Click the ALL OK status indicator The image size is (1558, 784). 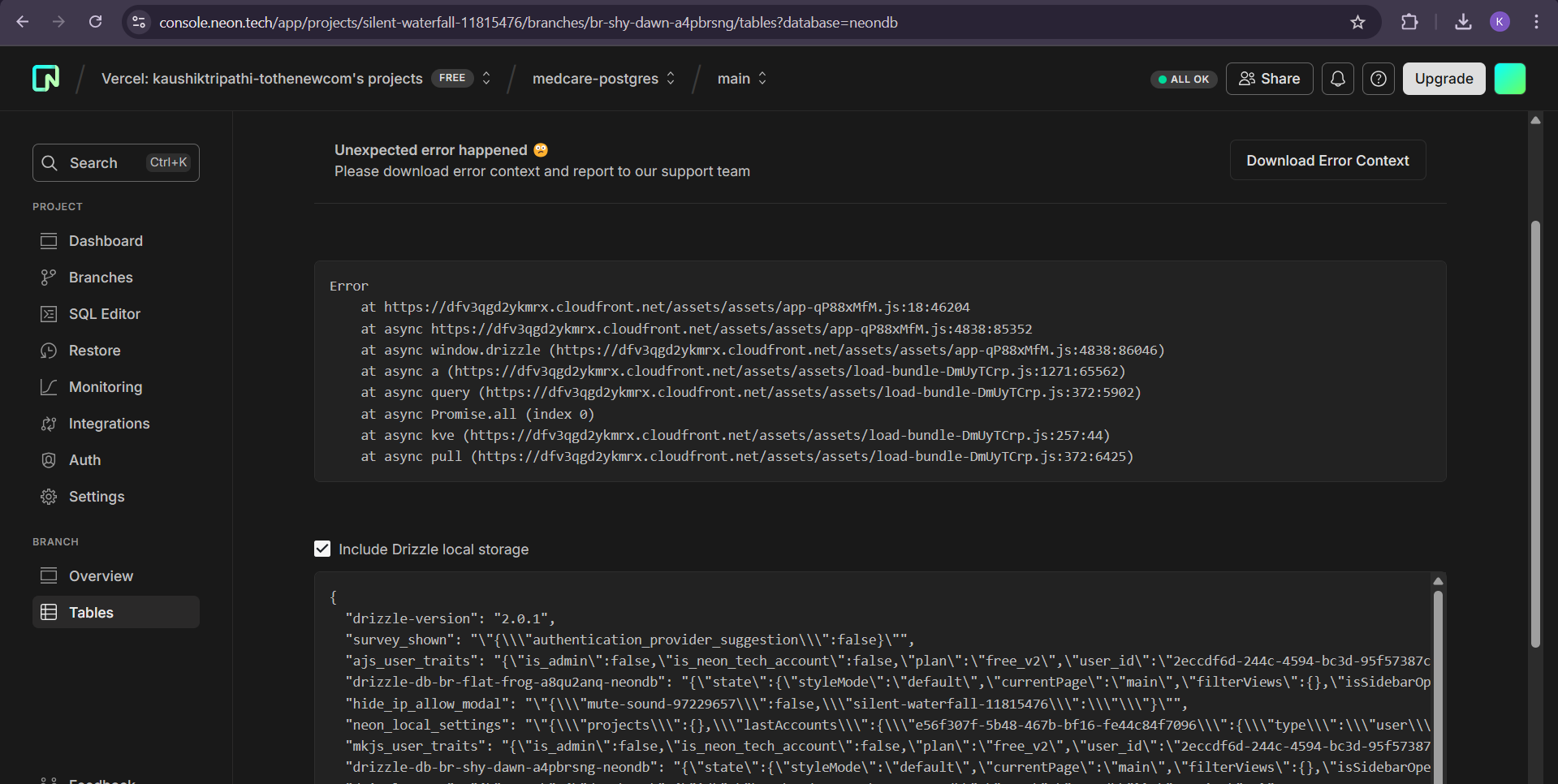[x=1184, y=79]
